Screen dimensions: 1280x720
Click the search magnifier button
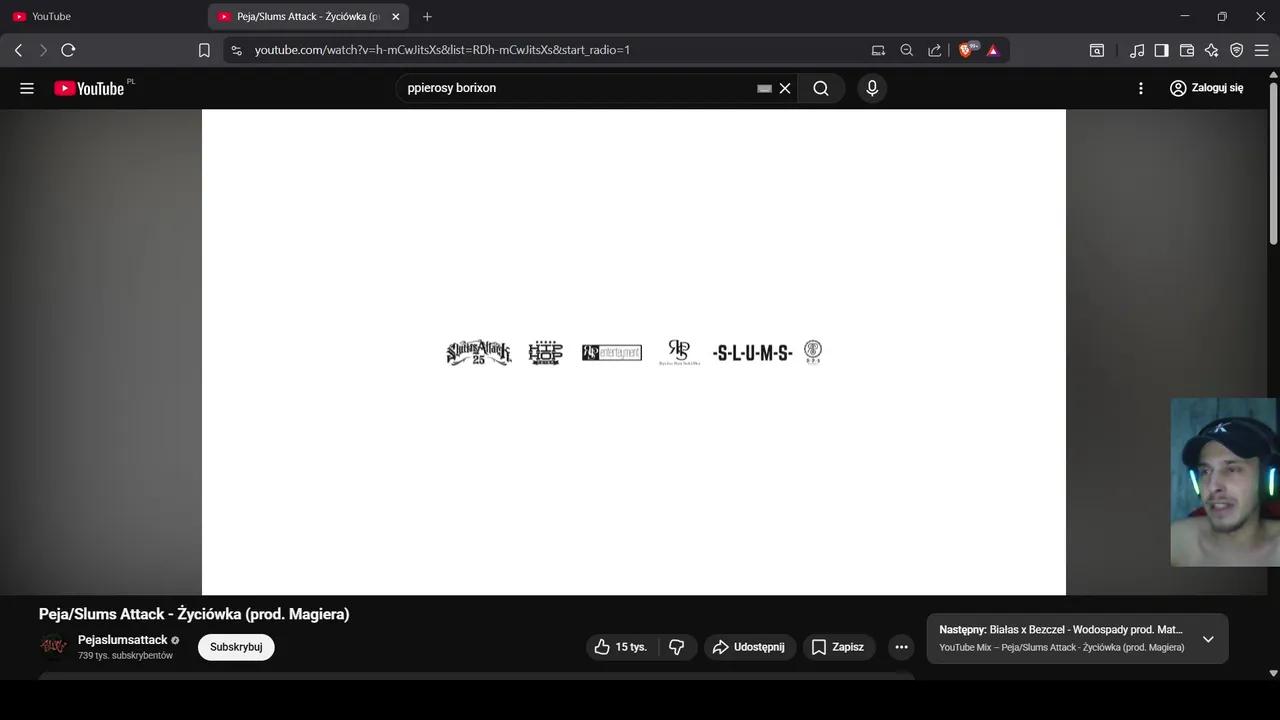(x=821, y=88)
